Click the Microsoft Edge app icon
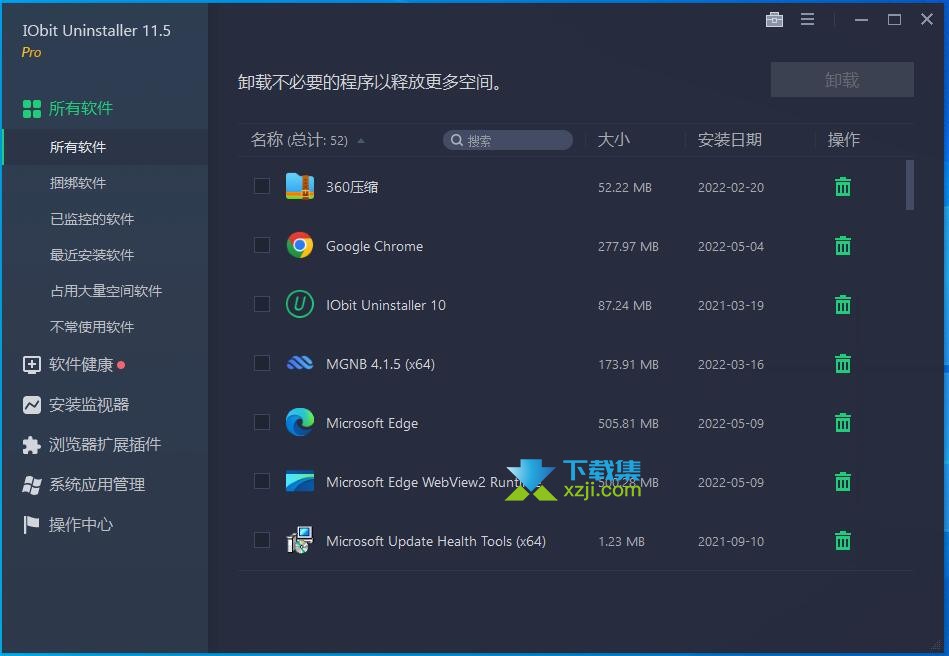The height and width of the screenshot is (656, 949). coord(300,422)
